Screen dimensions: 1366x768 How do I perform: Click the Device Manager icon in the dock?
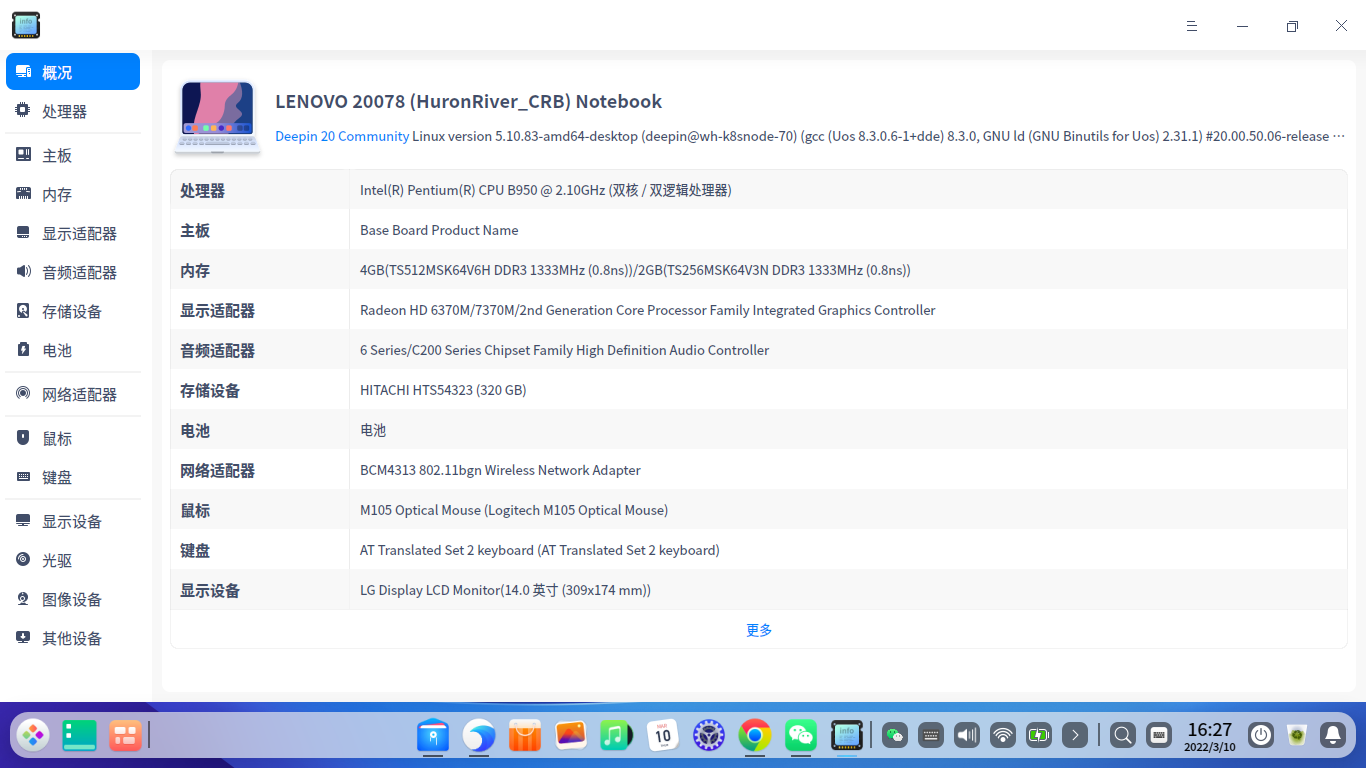pos(847,736)
